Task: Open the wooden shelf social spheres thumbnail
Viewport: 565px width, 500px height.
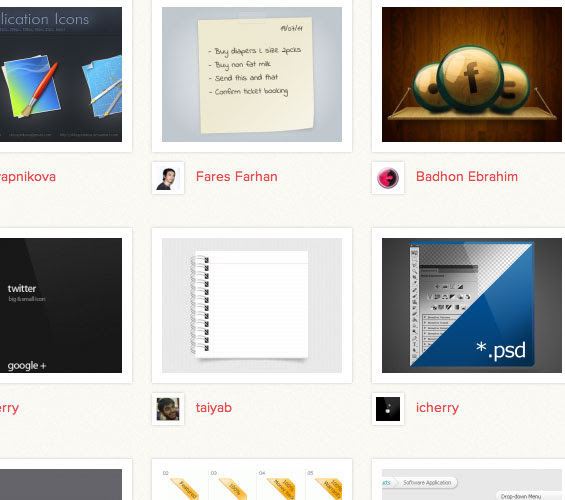Action: [472, 75]
